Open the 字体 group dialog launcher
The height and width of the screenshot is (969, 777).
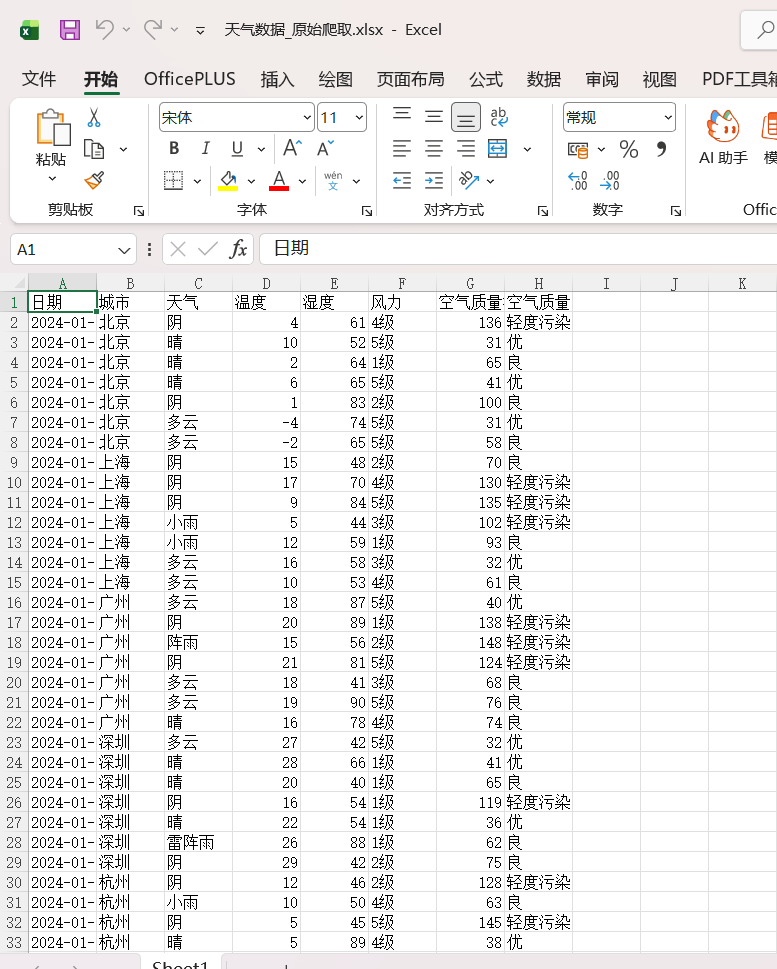[367, 211]
